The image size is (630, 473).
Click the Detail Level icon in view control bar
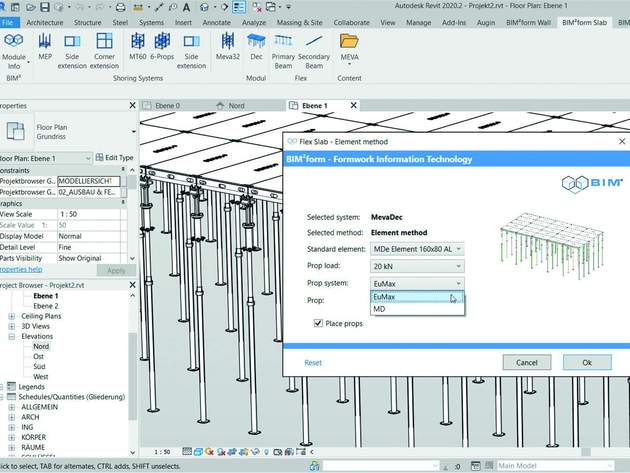(x=187, y=452)
